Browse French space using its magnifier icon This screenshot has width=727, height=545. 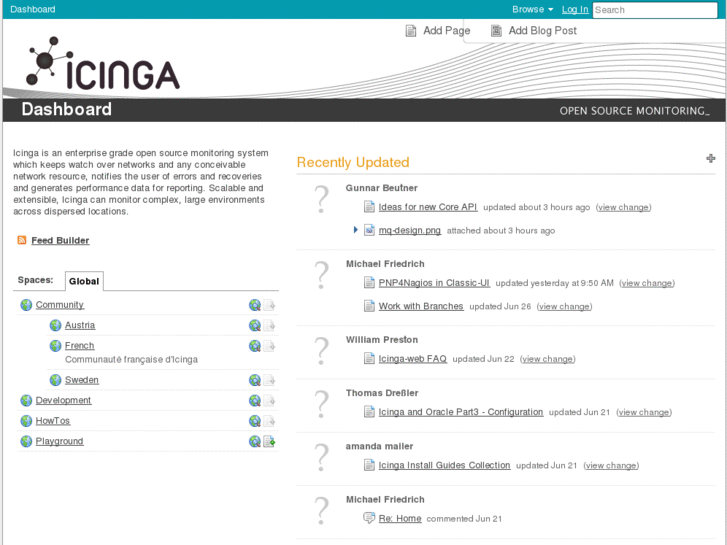tap(255, 346)
